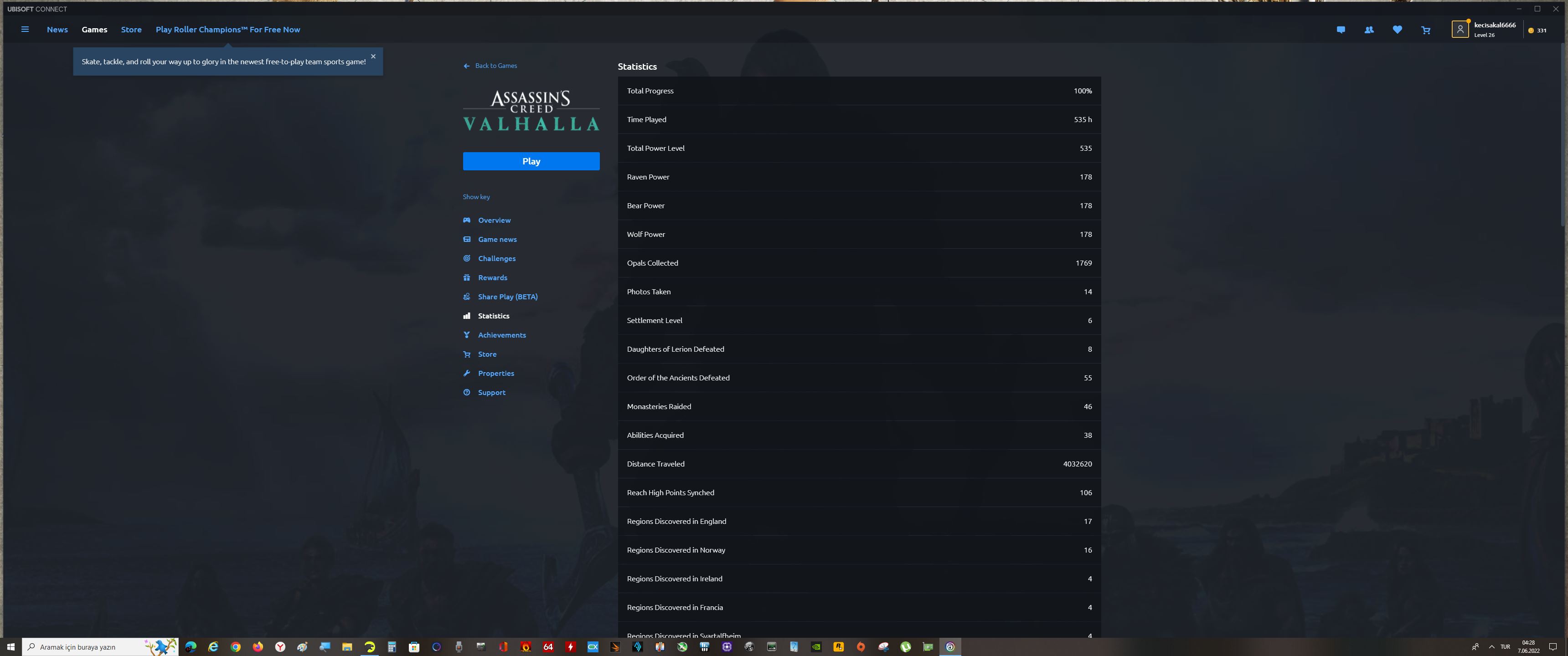Click the Ubisoft Connect taskbar icon

coord(950,647)
